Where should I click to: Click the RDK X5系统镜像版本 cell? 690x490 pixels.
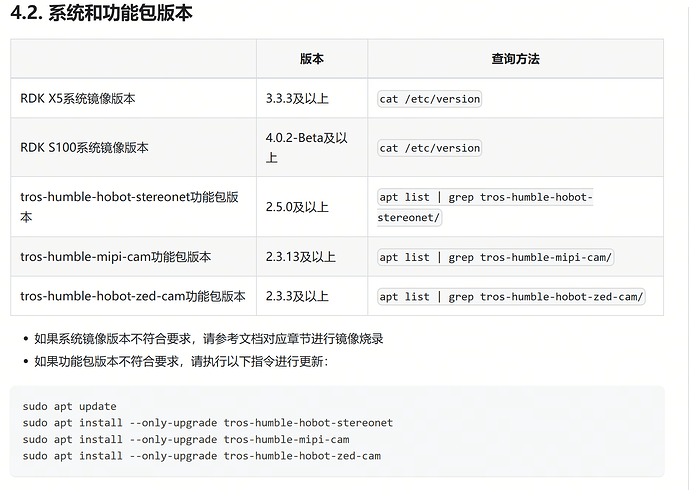(133, 98)
